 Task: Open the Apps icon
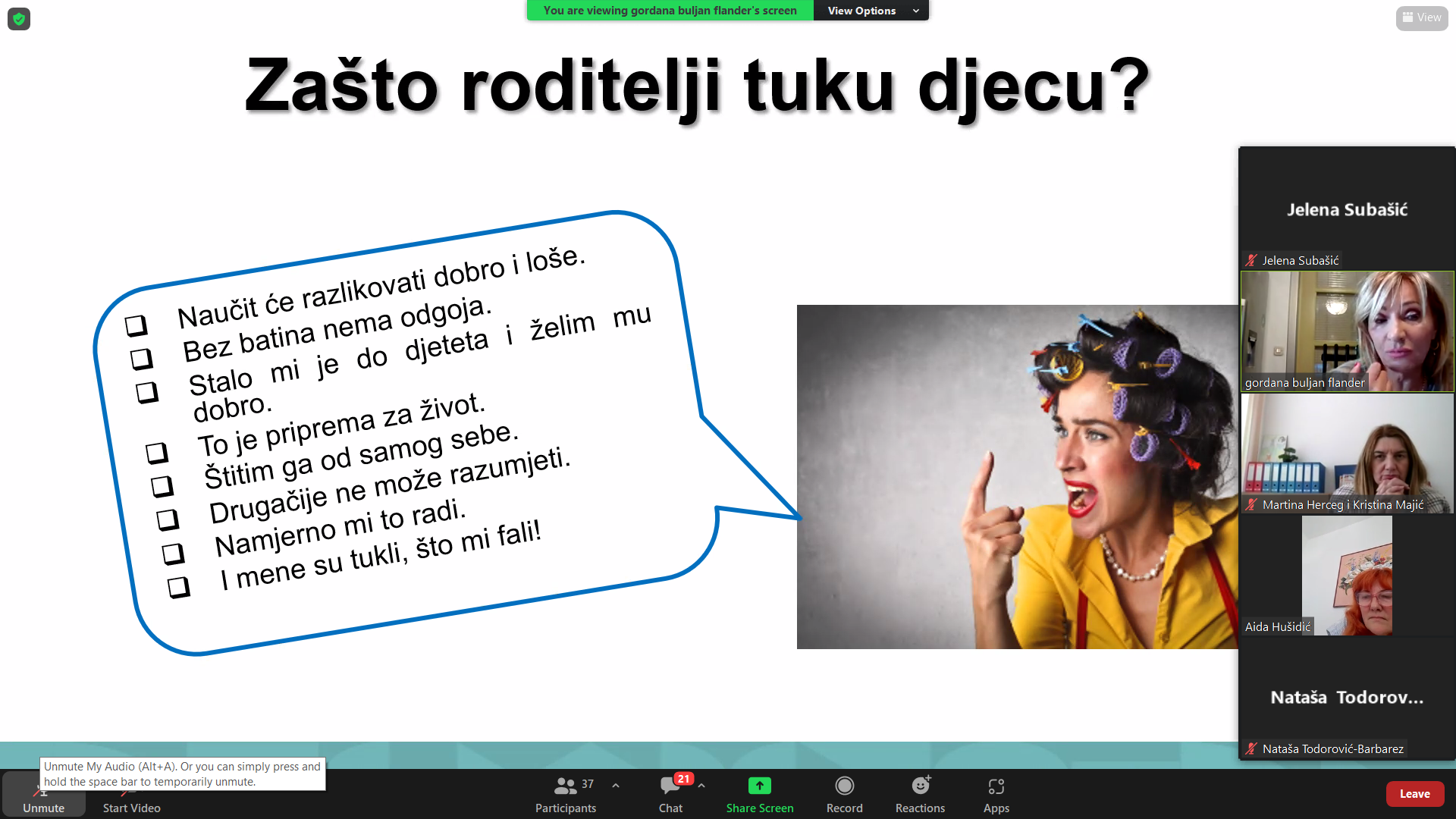click(x=996, y=786)
